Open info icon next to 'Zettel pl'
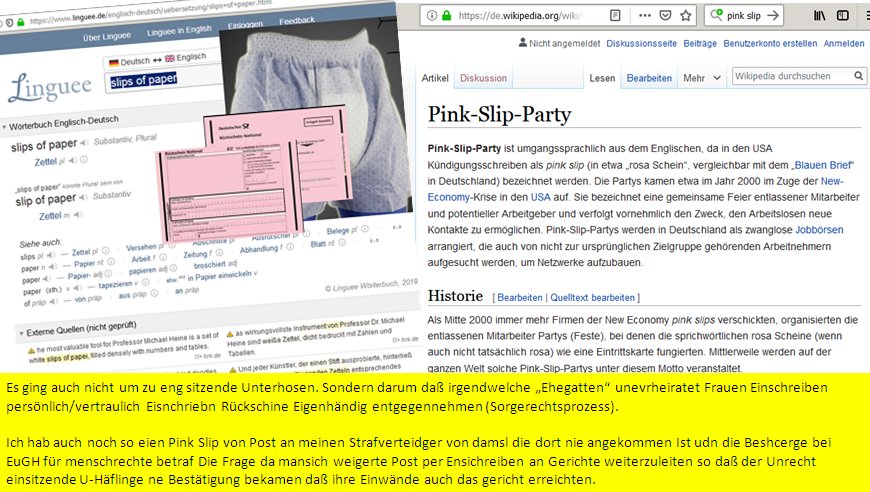The height and width of the screenshot is (492, 870). coord(83,160)
